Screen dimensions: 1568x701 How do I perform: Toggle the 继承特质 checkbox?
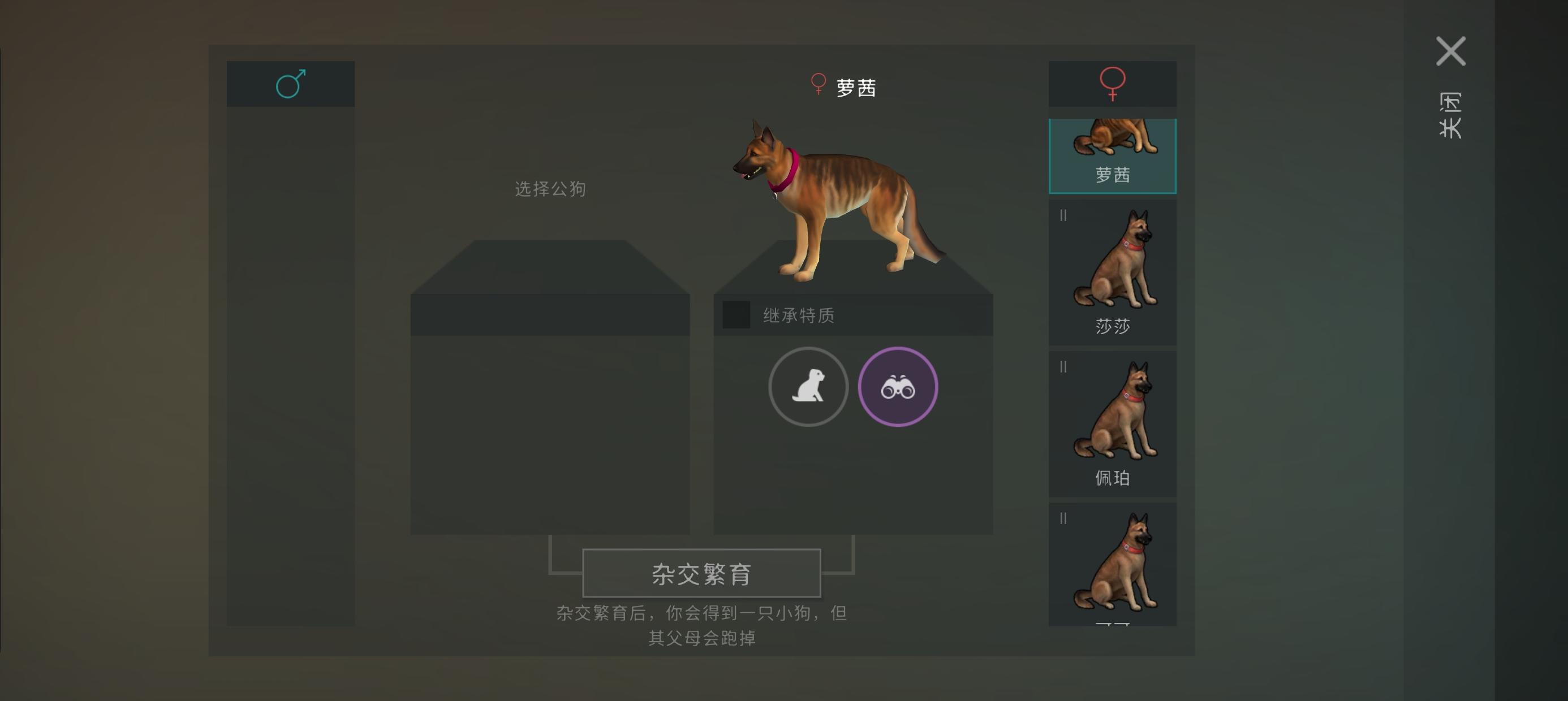(736, 315)
